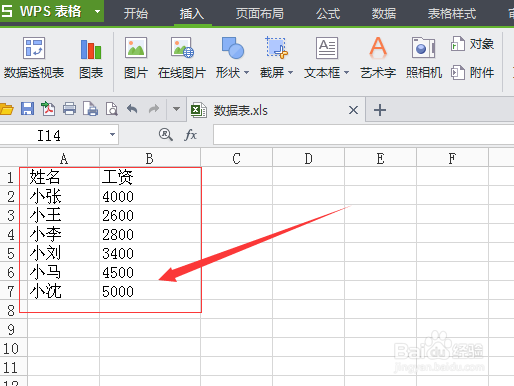Screen dimensions: 514x386
Task: Click the spreadsheet icon on 数据表.xls tab
Action: (198, 110)
